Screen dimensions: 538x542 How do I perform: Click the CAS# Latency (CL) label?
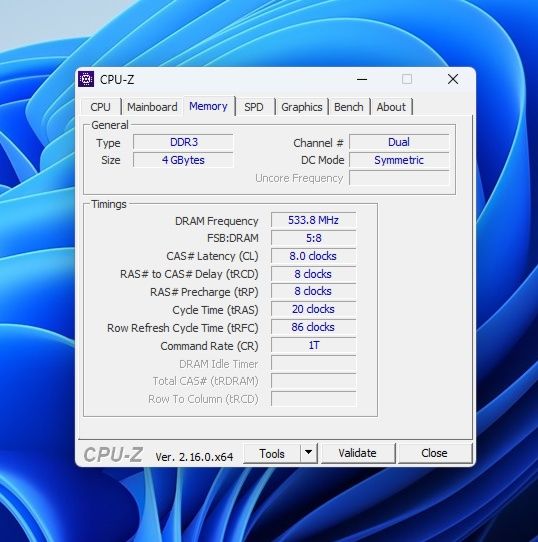212,256
